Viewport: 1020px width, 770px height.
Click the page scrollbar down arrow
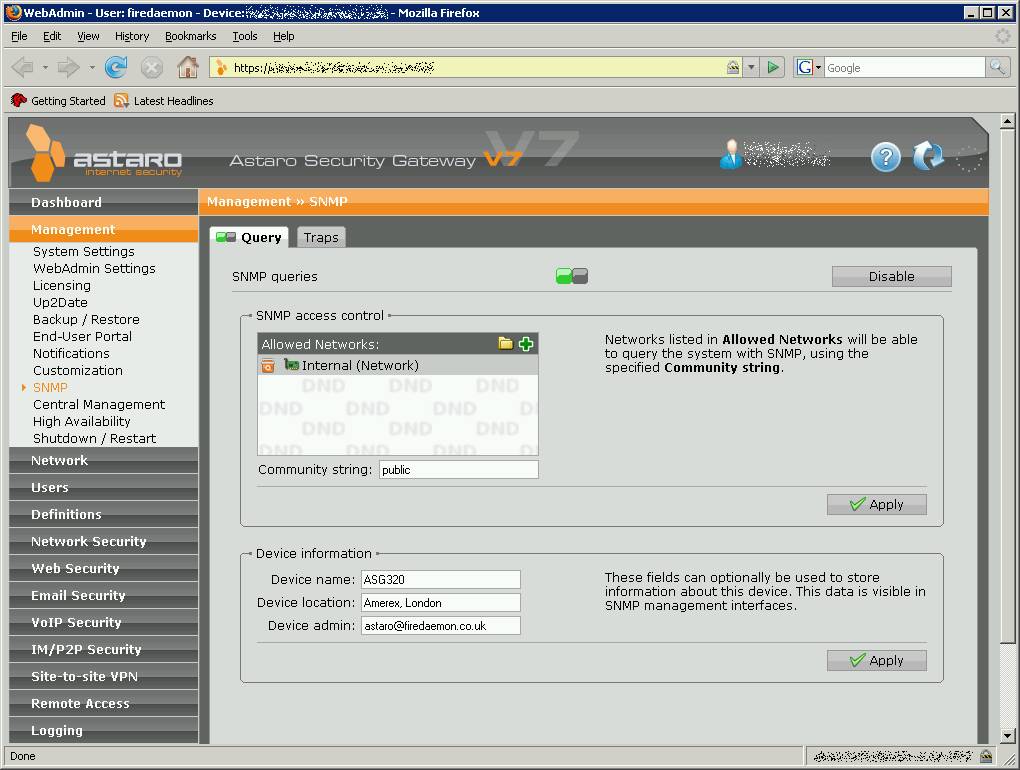click(x=1007, y=737)
